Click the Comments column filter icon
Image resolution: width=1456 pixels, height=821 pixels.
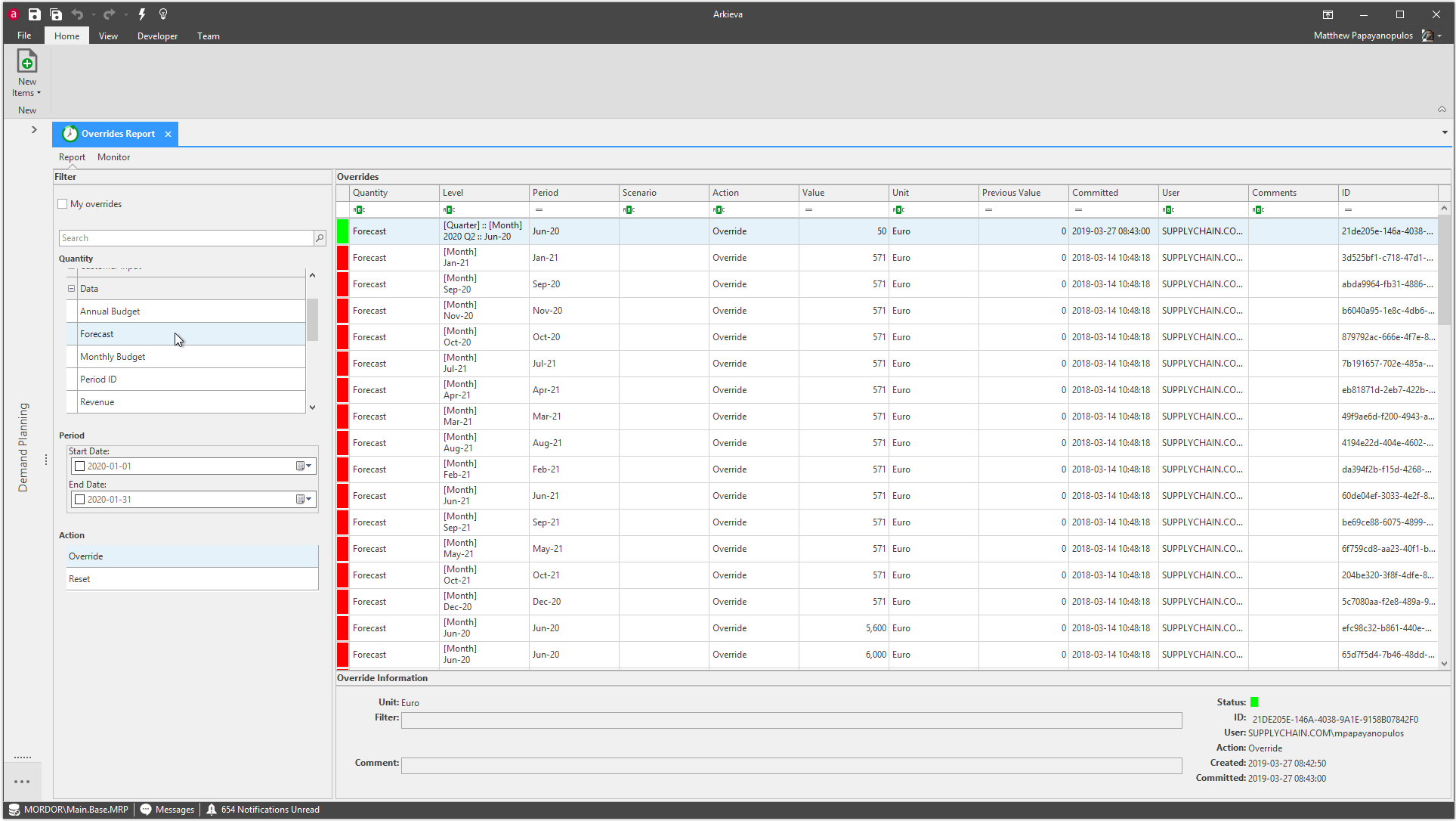click(1258, 209)
